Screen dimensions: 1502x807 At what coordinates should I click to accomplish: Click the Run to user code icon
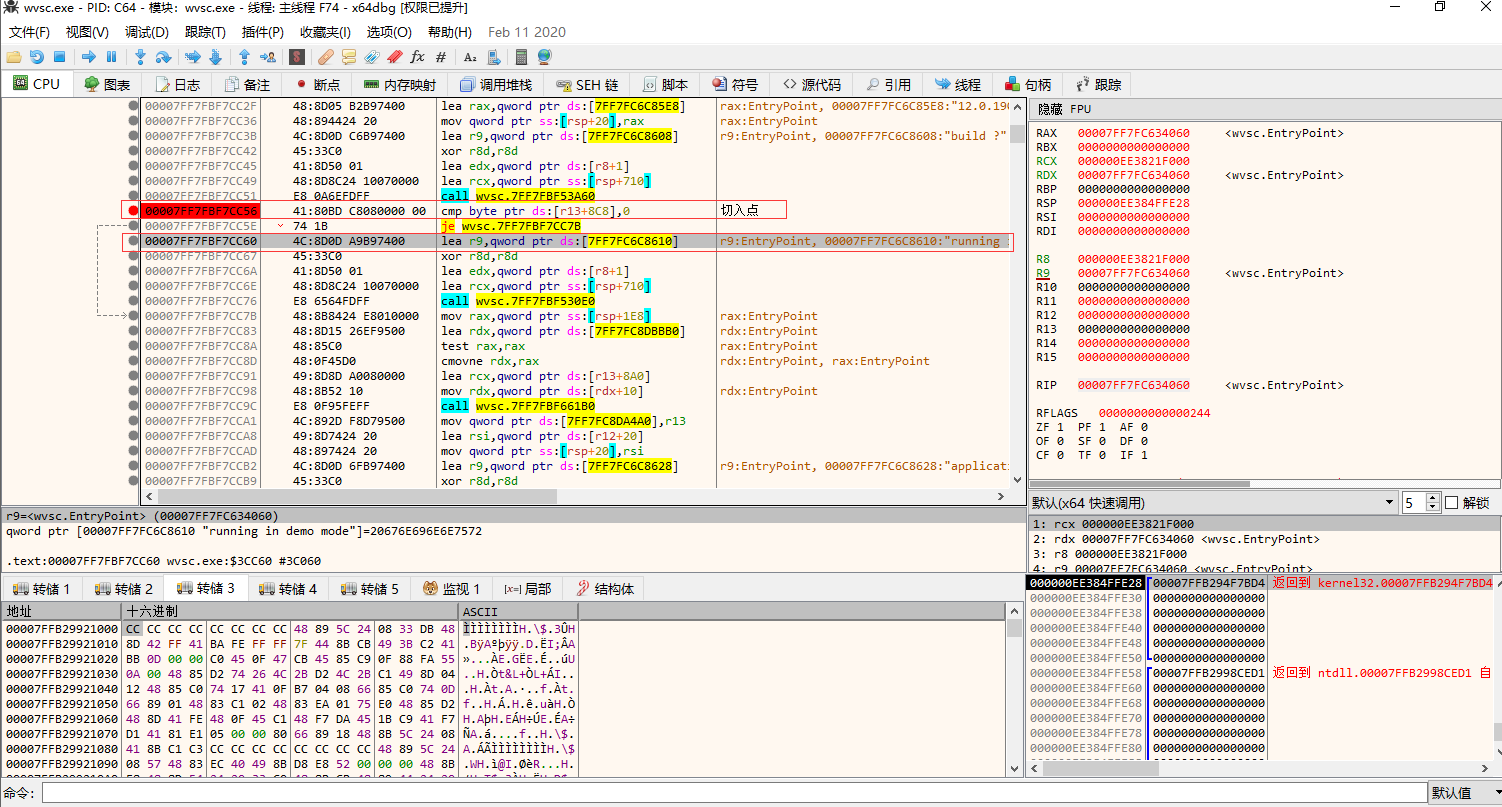point(267,57)
